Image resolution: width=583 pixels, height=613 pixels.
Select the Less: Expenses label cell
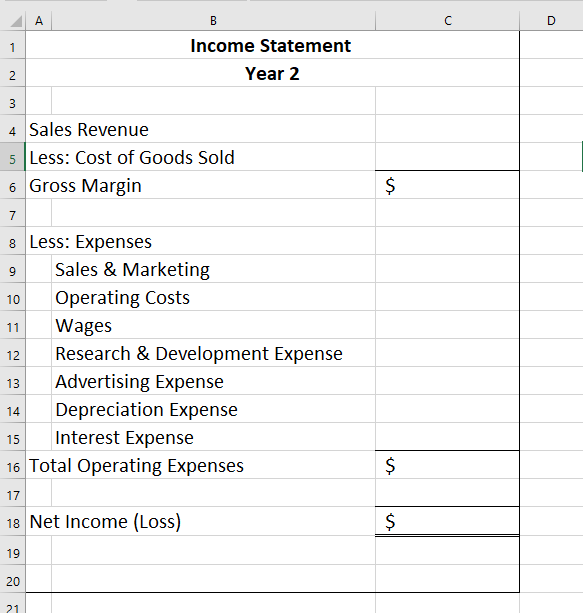201,241
